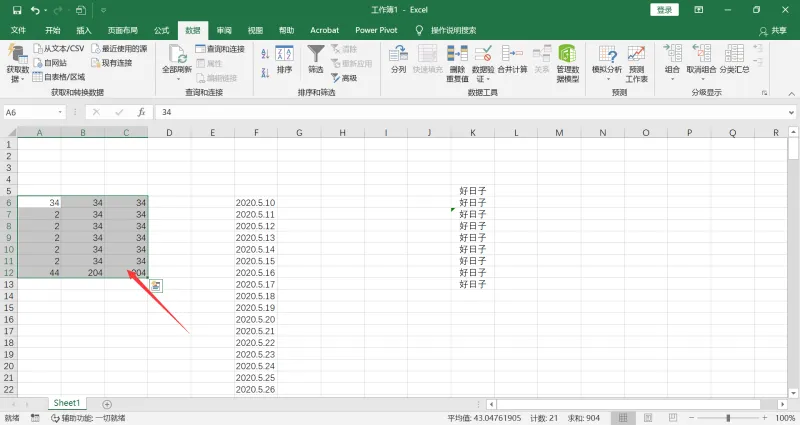Click the horizontal scrollbar right arrow
The height and width of the screenshot is (425, 800).
point(782,404)
